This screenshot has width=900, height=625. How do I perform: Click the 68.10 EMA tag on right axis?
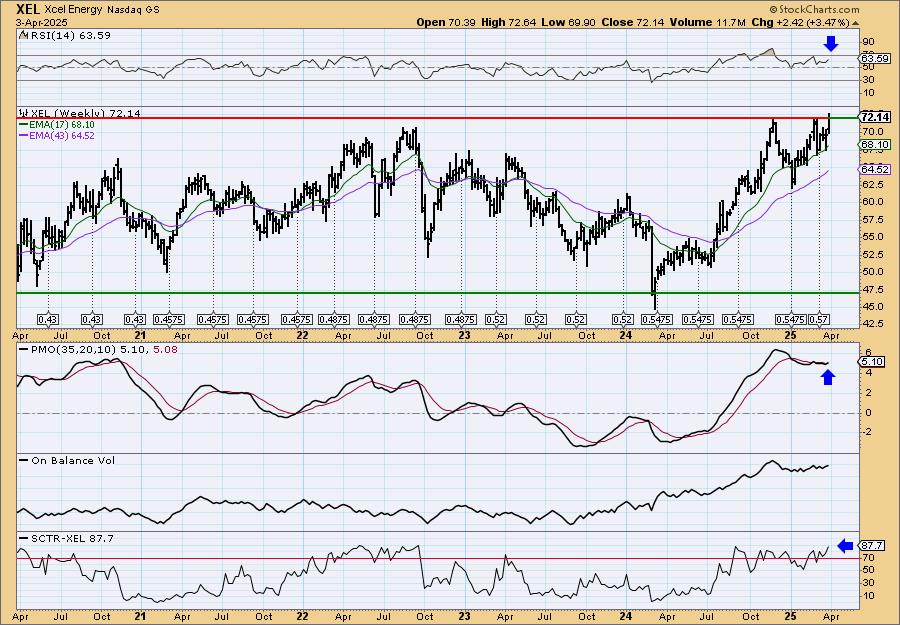click(875, 145)
